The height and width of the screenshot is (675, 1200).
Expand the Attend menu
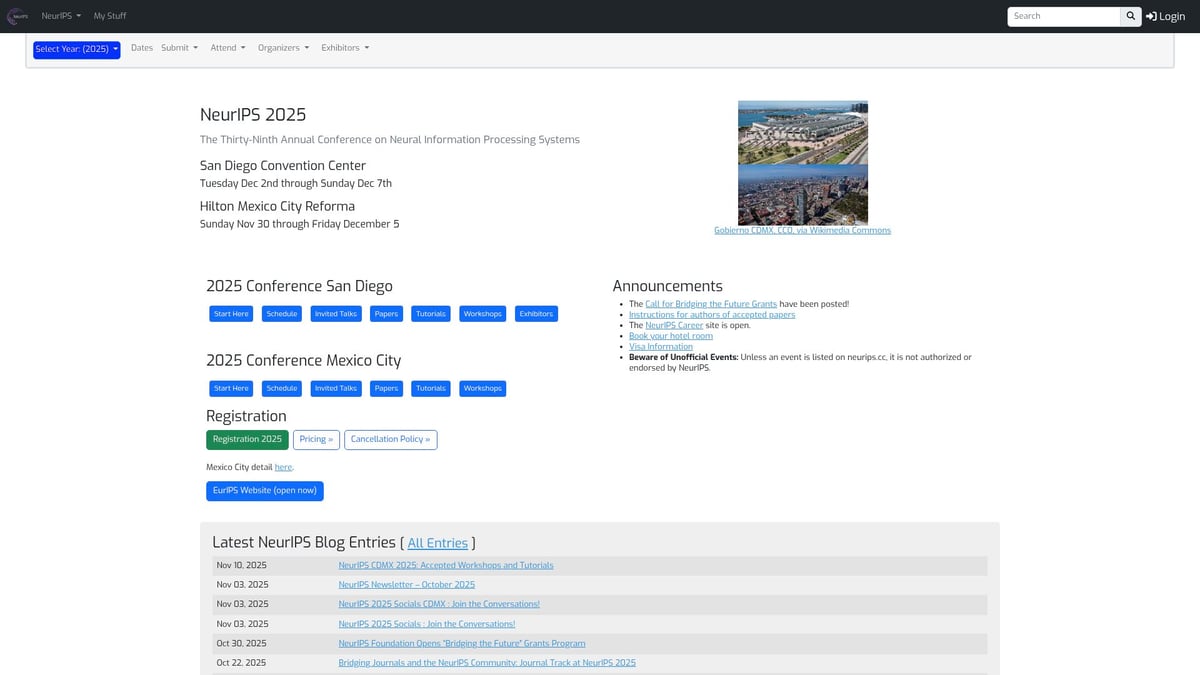tap(227, 47)
